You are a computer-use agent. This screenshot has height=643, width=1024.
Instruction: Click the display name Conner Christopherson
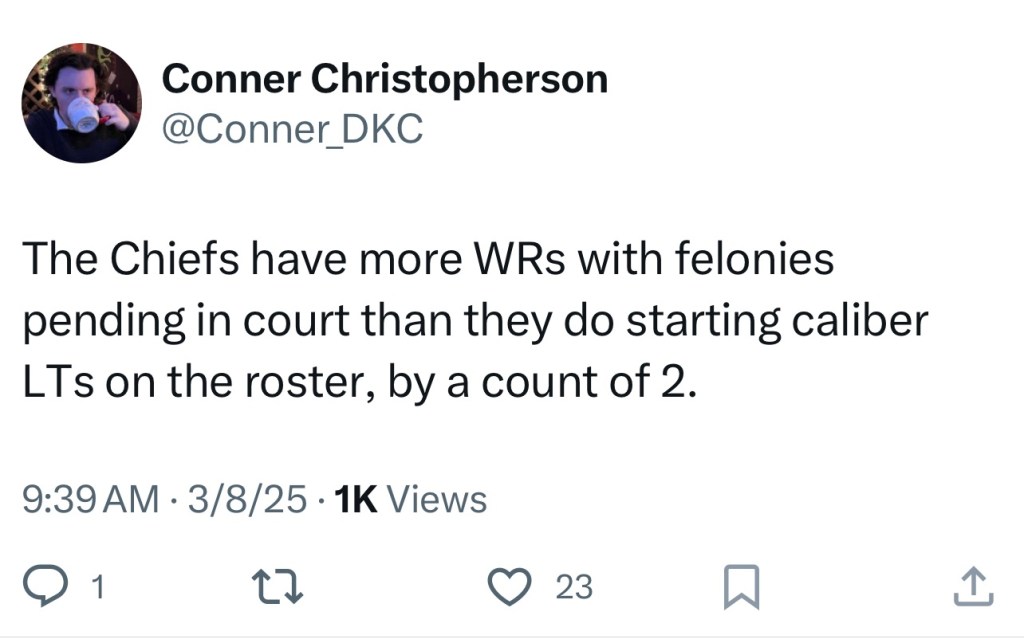click(384, 80)
